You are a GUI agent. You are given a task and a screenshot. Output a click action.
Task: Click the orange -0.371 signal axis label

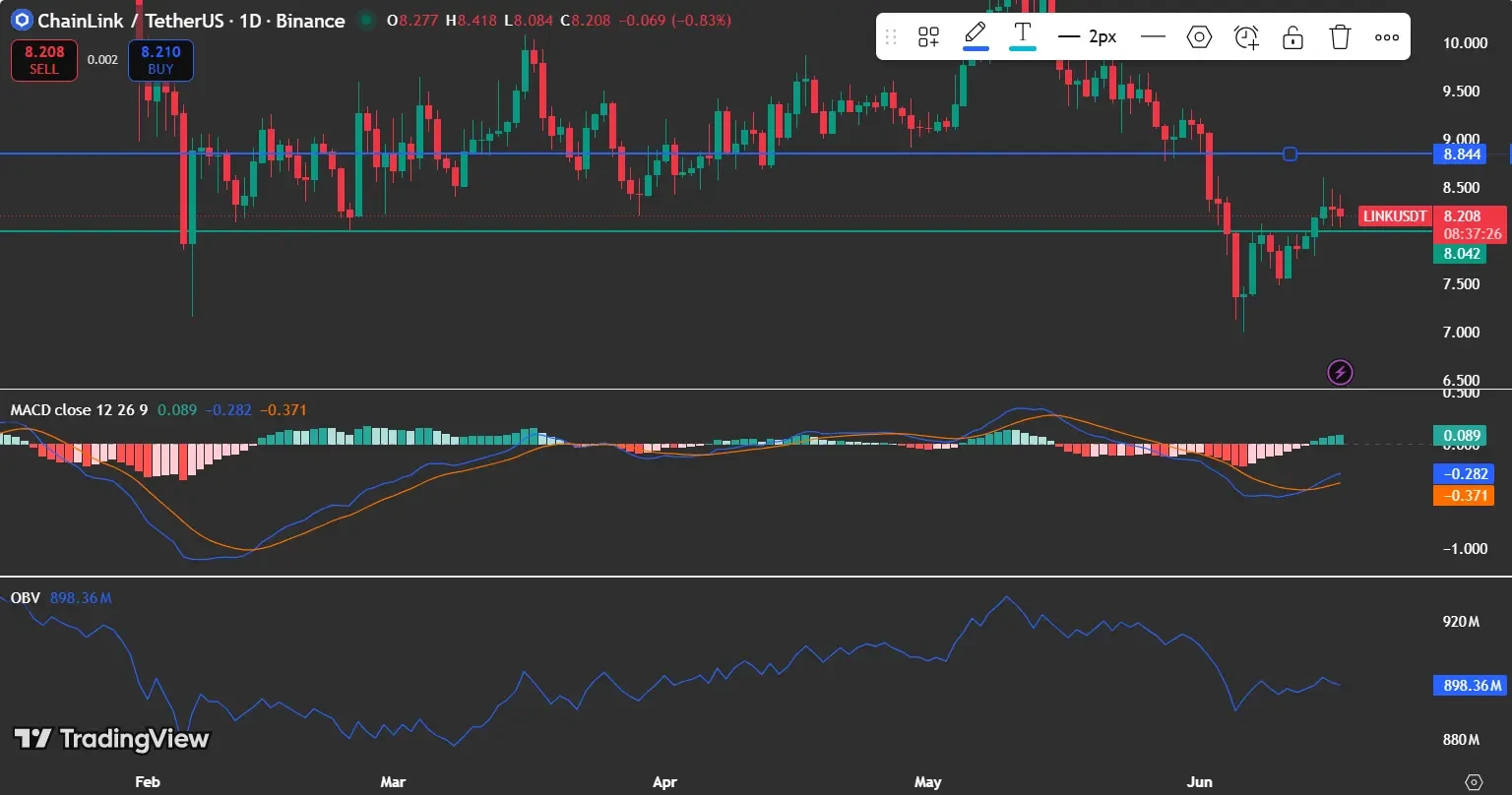(x=1462, y=495)
